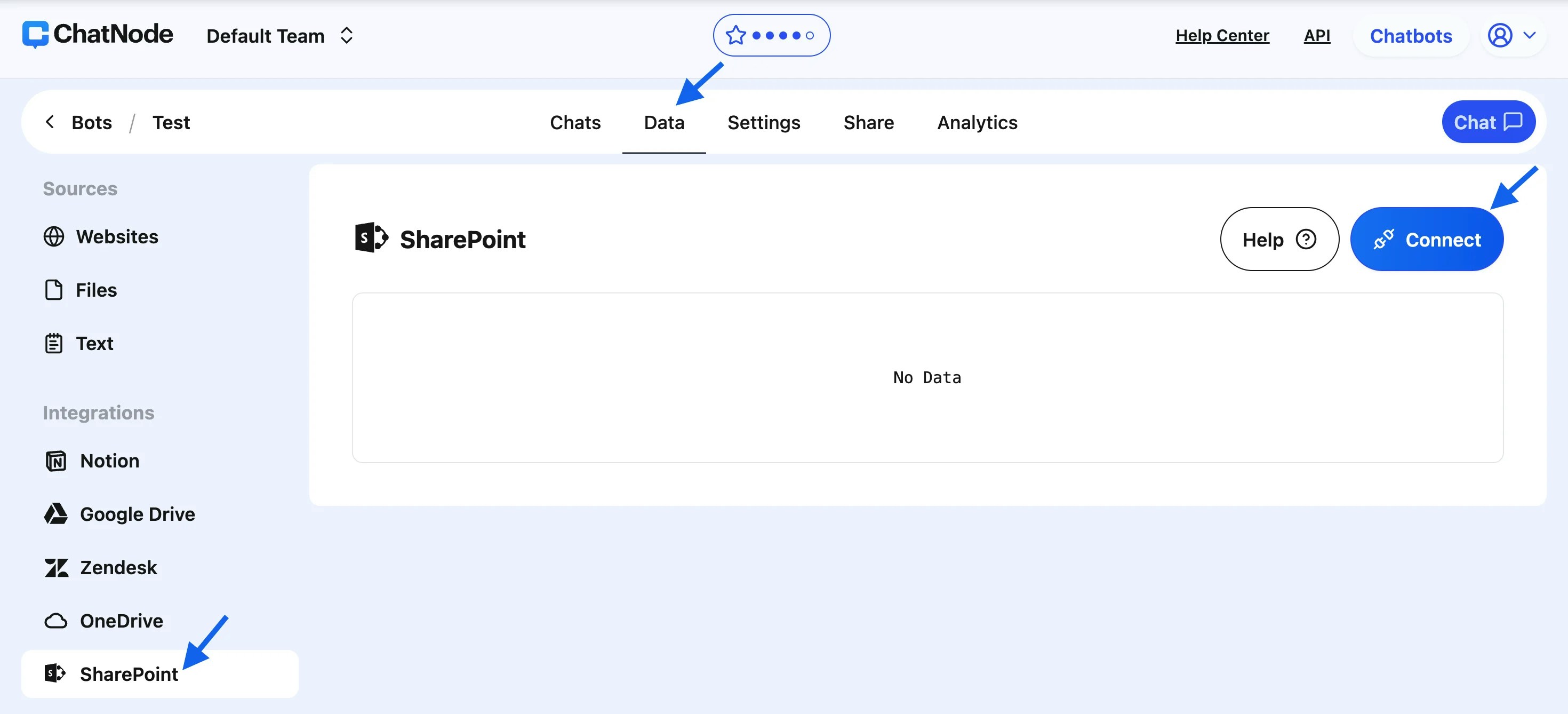The width and height of the screenshot is (1568, 714).
Task: Select SharePoint in the sidebar
Action: pyautogui.click(x=129, y=674)
